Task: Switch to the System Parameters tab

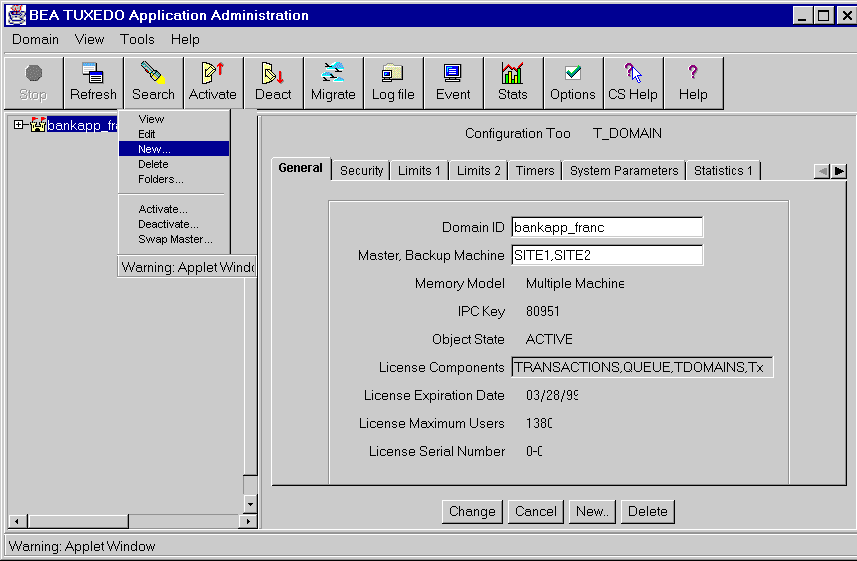Action: [x=624, y=171]
